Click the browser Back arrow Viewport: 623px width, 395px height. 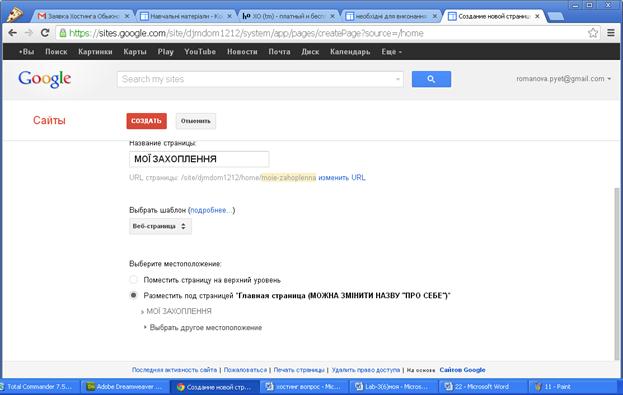(12, 33)
